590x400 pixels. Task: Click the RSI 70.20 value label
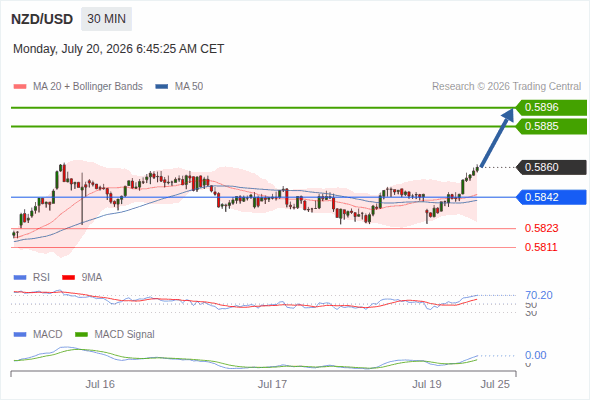coord(539,295)
